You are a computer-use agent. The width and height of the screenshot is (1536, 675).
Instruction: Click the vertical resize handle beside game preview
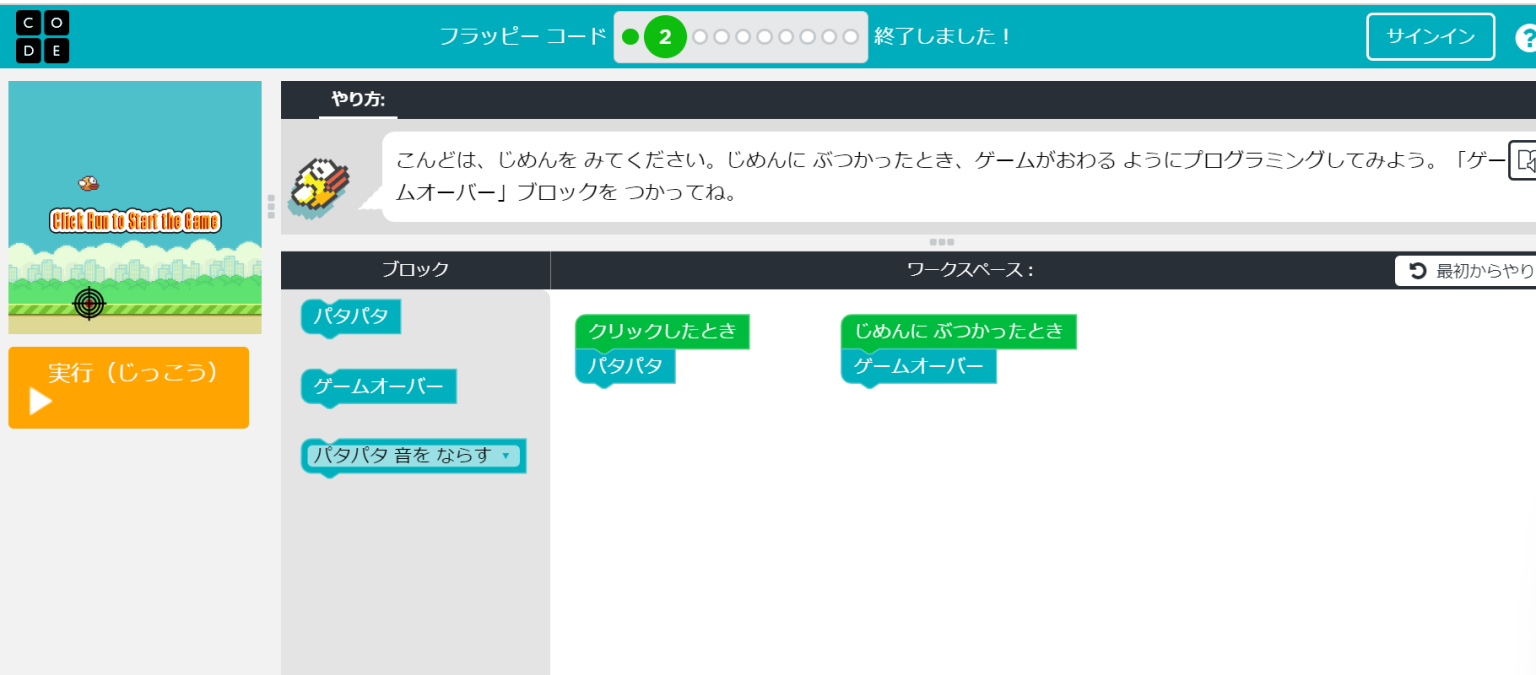271,207
